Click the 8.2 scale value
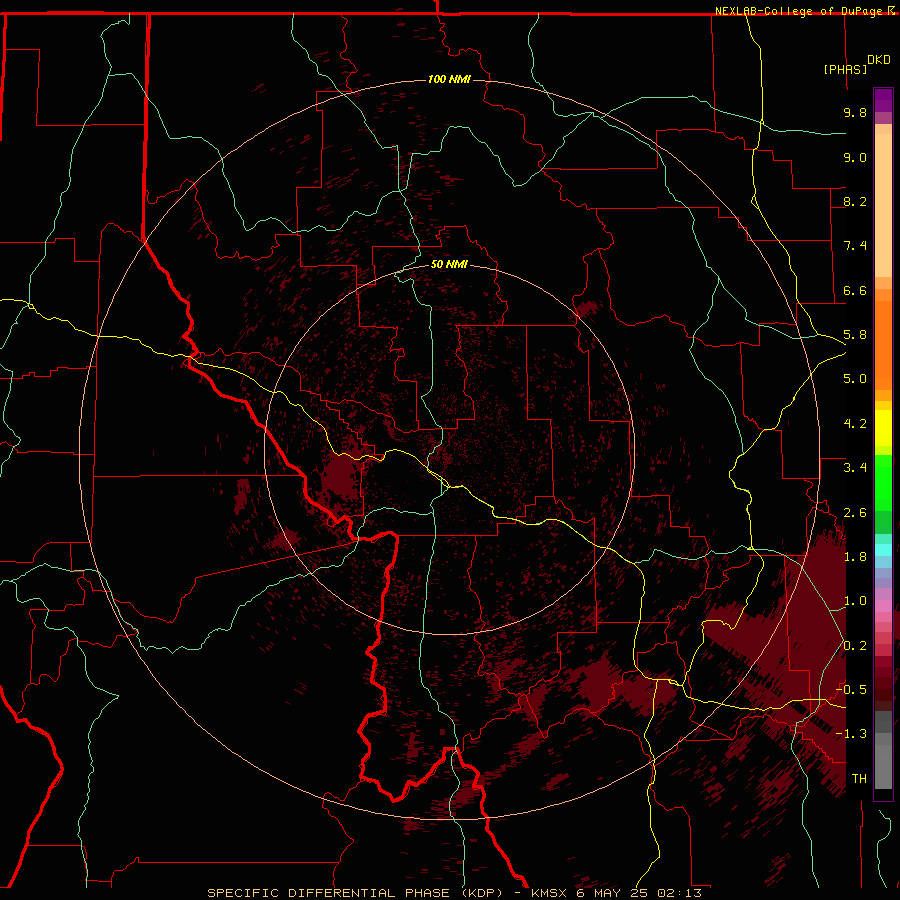900x900 pixels. [855, 201]
